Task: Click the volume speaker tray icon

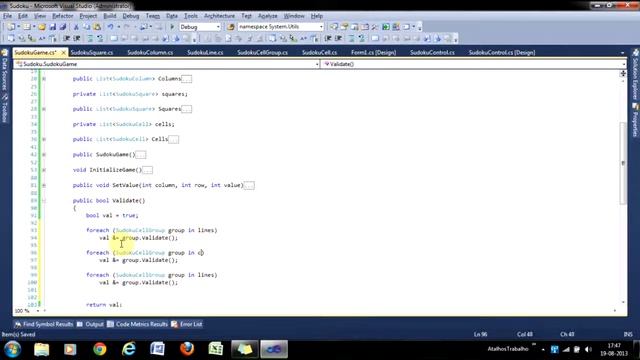Action: (588, 349)
